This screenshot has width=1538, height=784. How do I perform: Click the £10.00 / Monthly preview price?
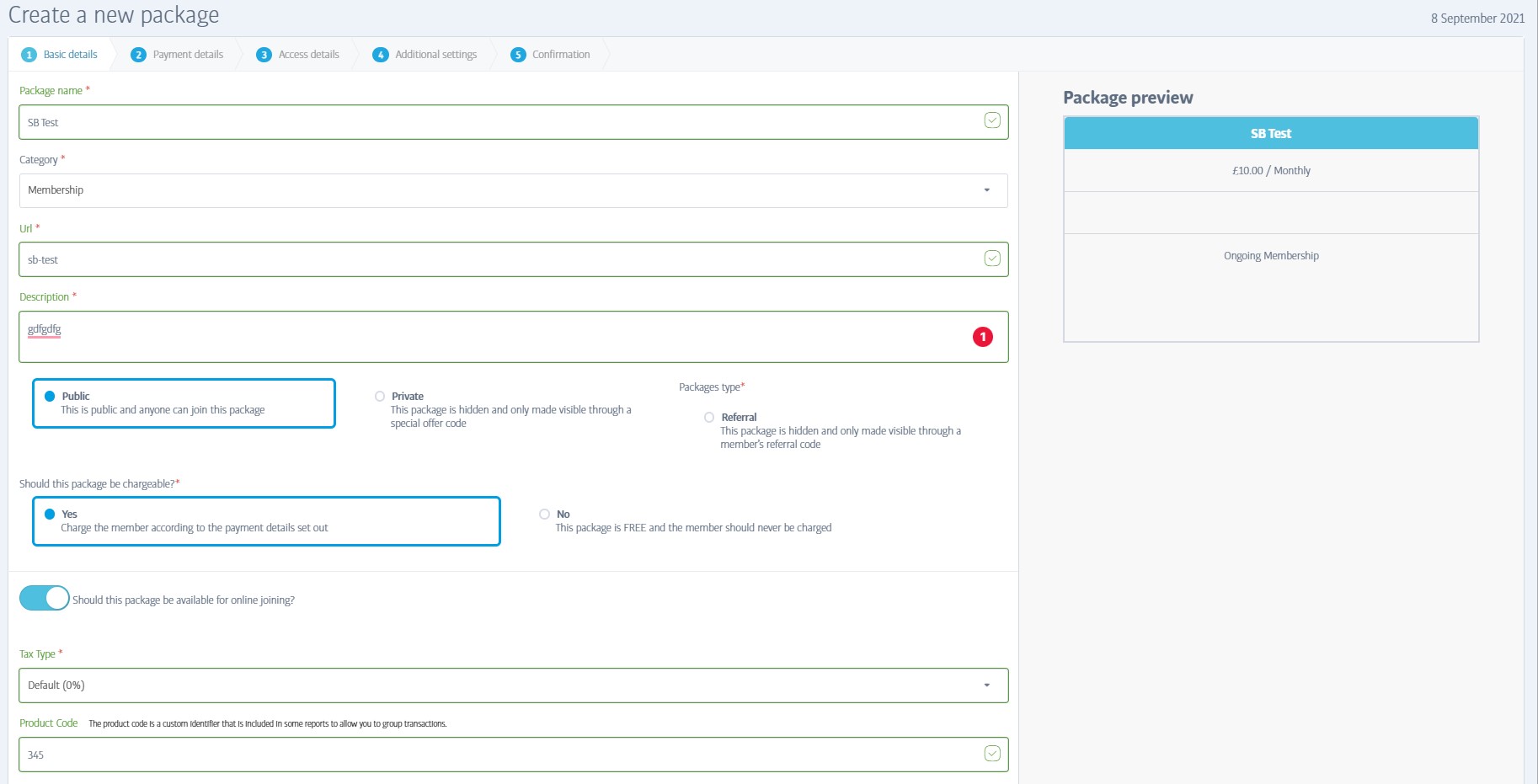[1271, 170]
